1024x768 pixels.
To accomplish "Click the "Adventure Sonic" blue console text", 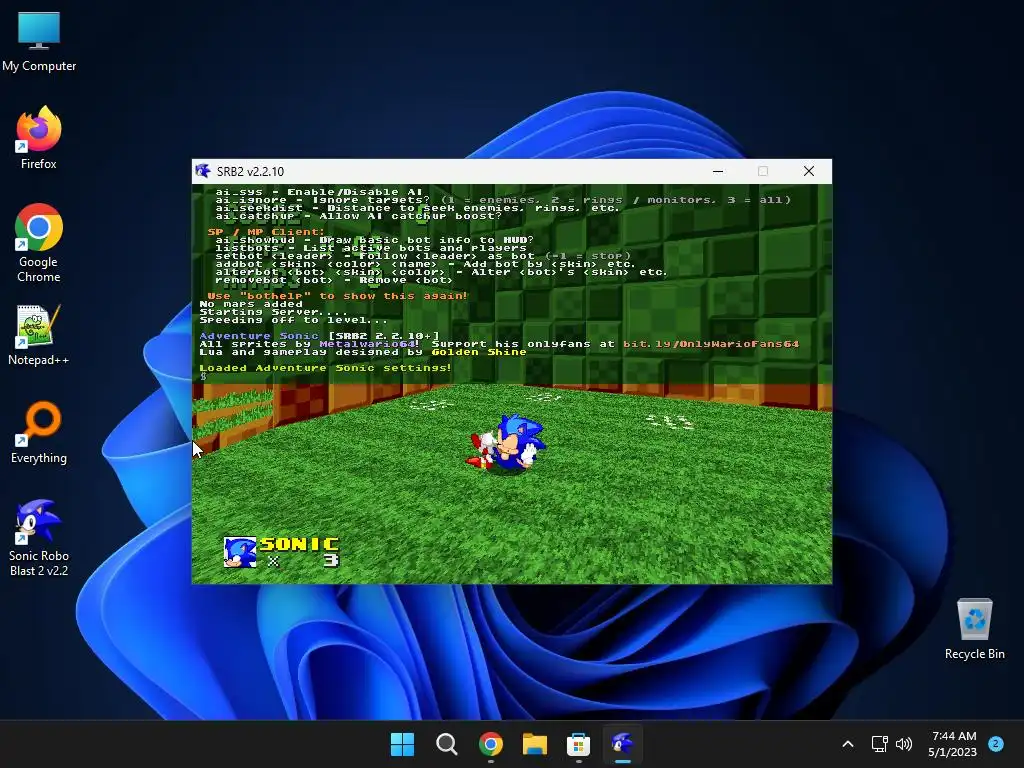I will point(259,336).
